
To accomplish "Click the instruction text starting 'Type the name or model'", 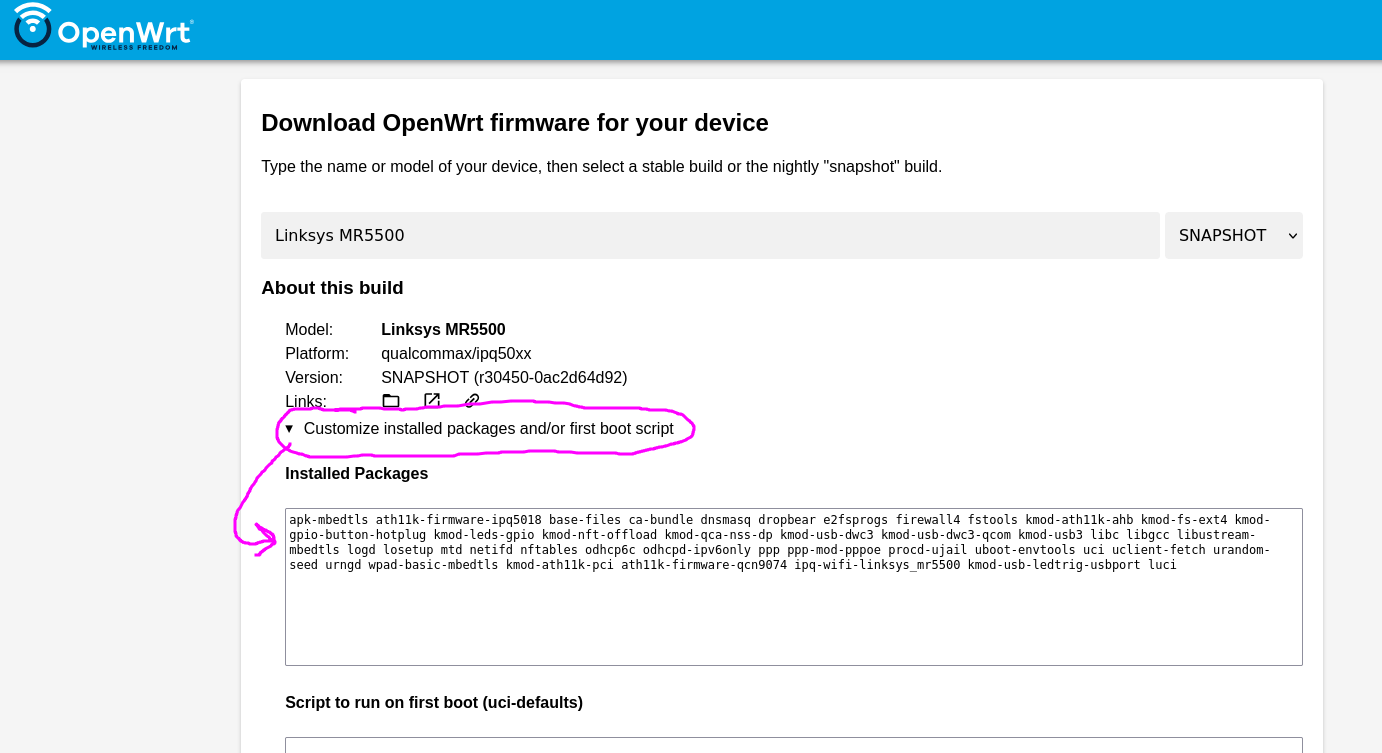I will (601, 167).
